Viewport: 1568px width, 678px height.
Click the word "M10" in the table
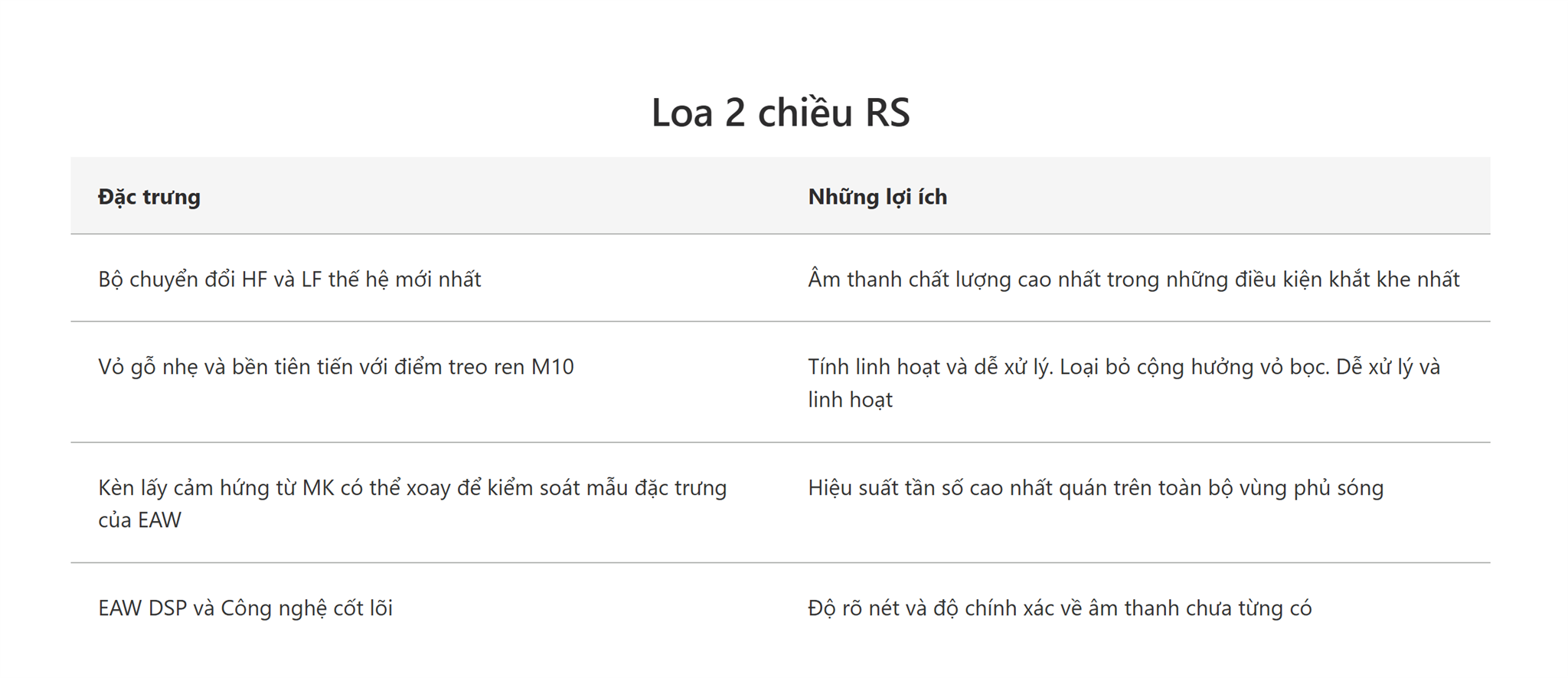coord(553,367)
